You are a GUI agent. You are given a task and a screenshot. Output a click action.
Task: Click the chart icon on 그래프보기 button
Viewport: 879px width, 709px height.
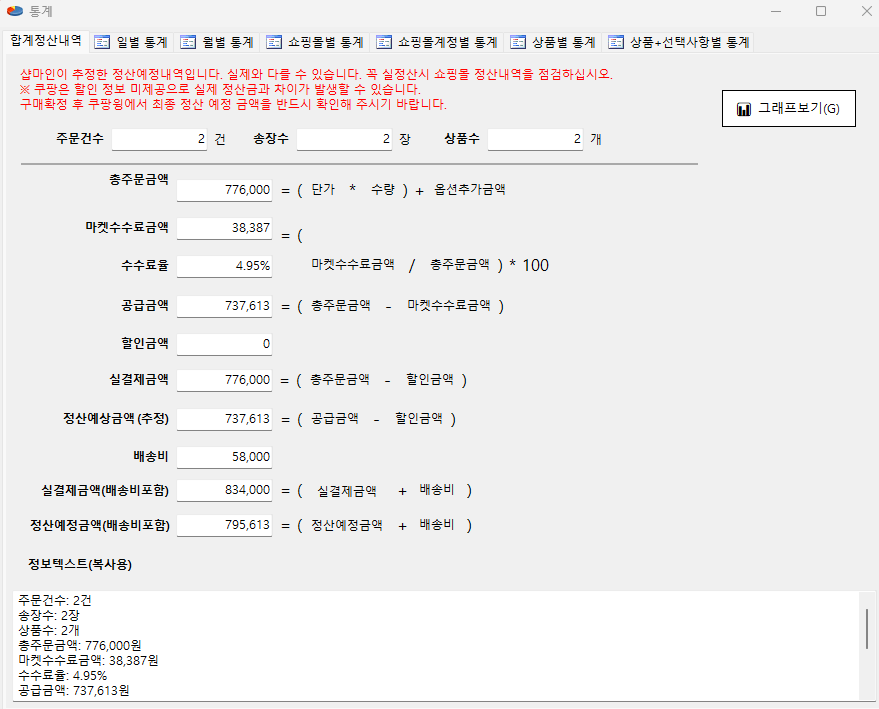[x=743, y=109]
